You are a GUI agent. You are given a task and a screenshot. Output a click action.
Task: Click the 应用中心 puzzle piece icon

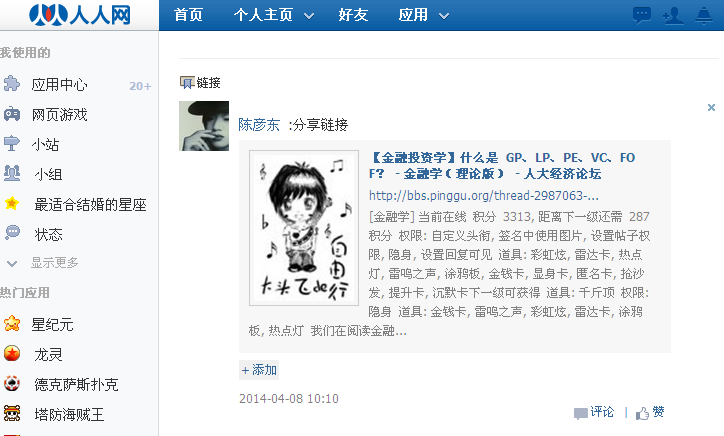(x=12, y=84)
